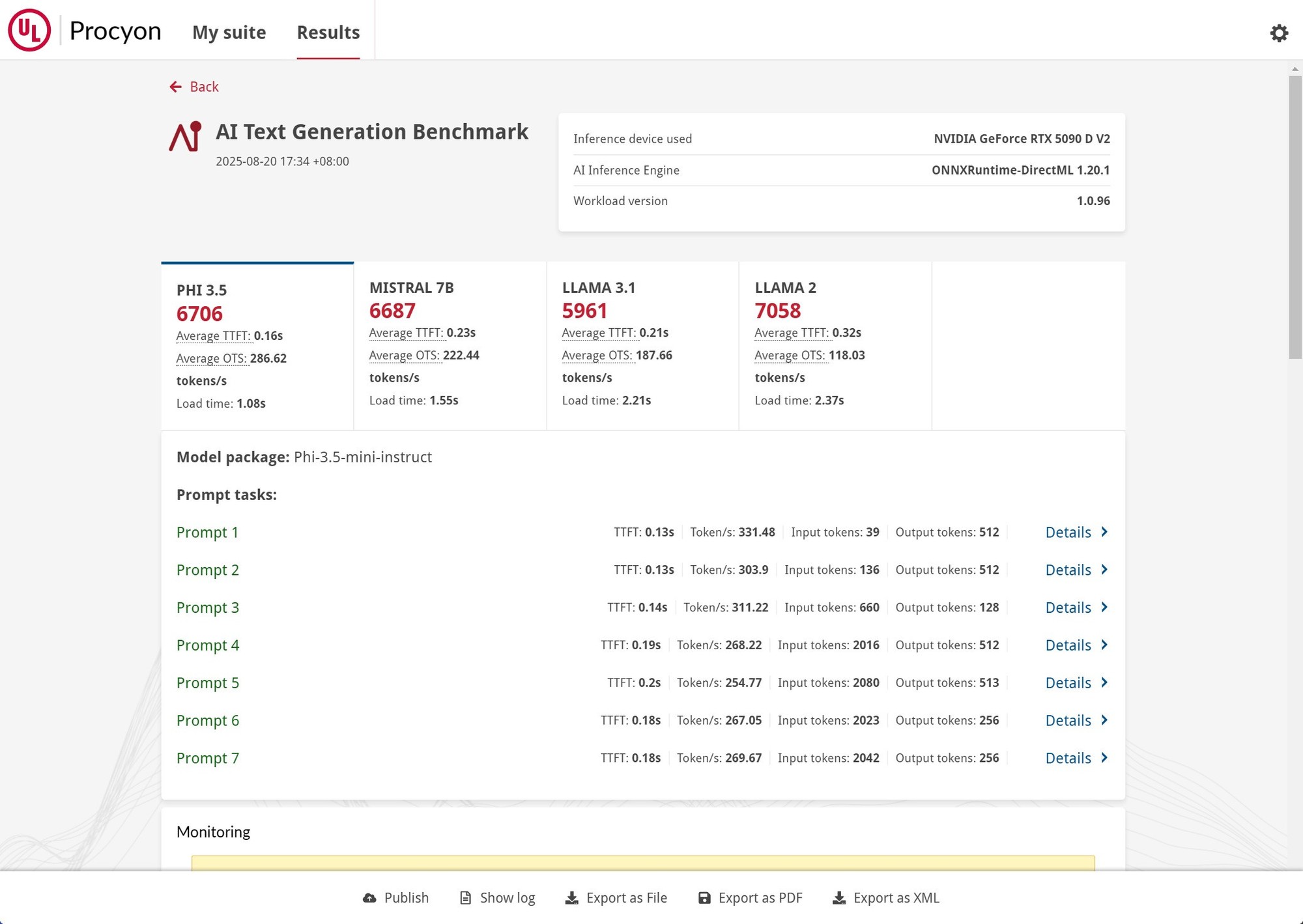Click the vertical page scrollbar thumb
Viewport: 1303px width, 924px height.
point(1295,217)
